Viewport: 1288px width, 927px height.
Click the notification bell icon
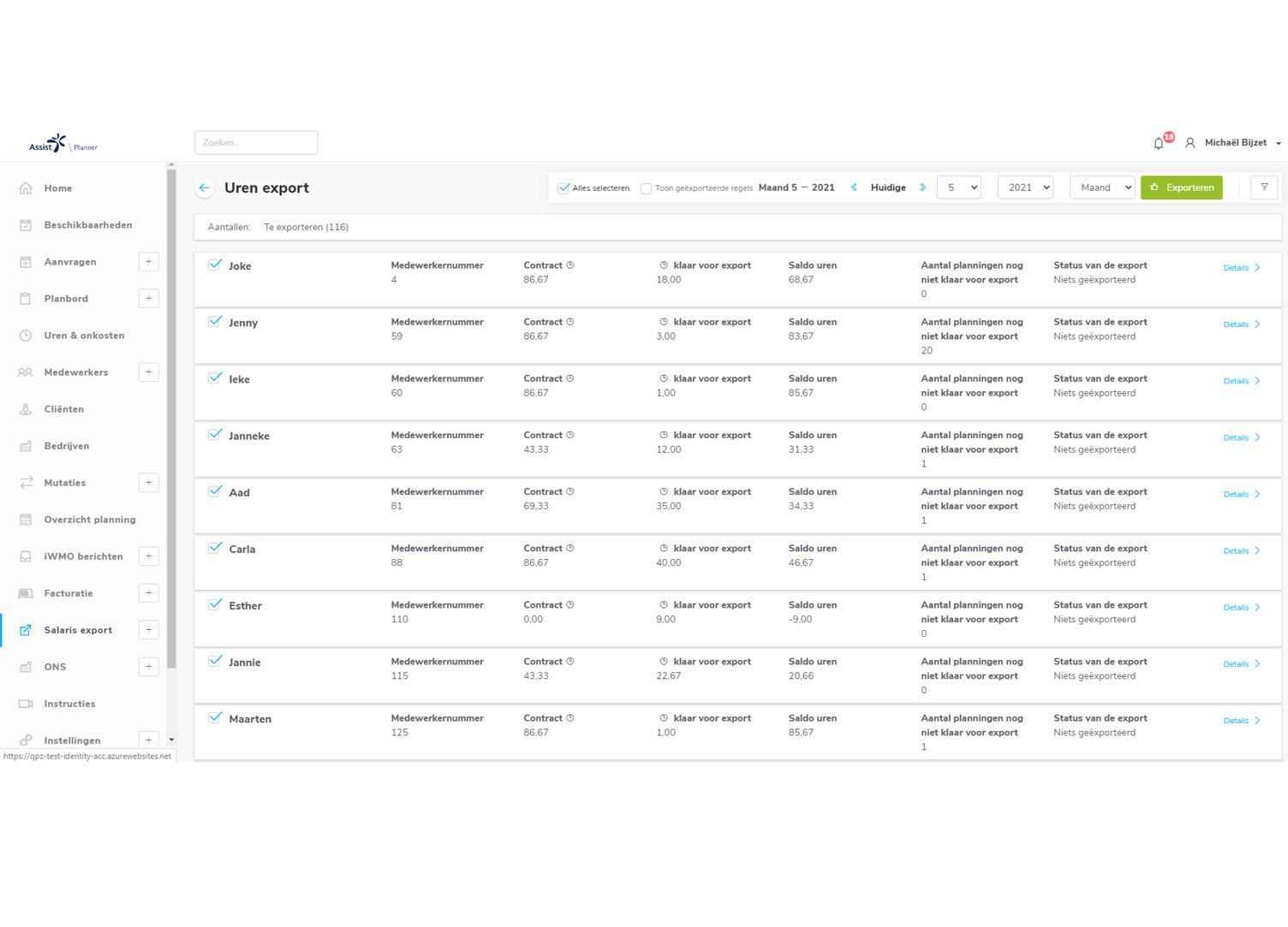[x=1159, y=144]
